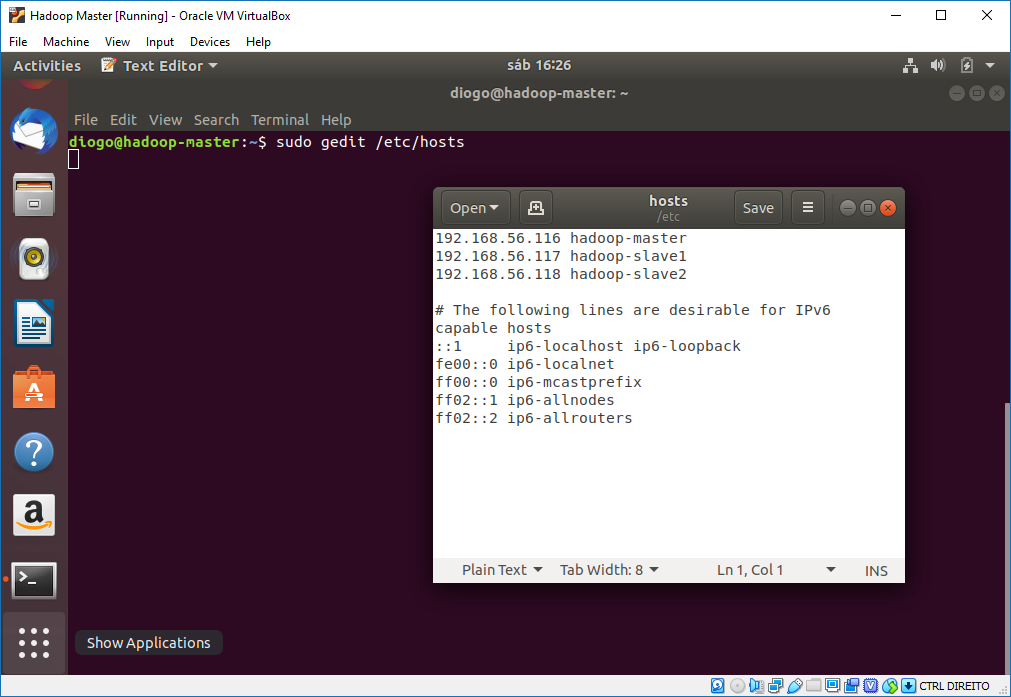The width and height of the screenshot is (1011, 697).
Task: Save the hosts file with the Save button
Action: [x=757, y=207]
